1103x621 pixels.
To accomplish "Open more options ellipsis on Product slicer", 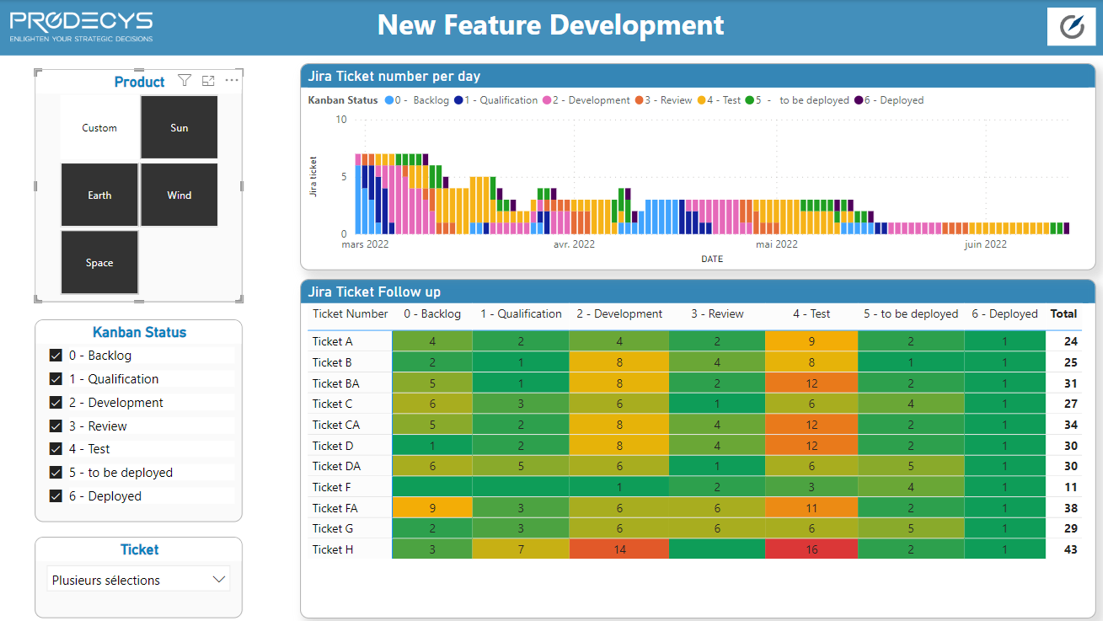I will point(231,80).
